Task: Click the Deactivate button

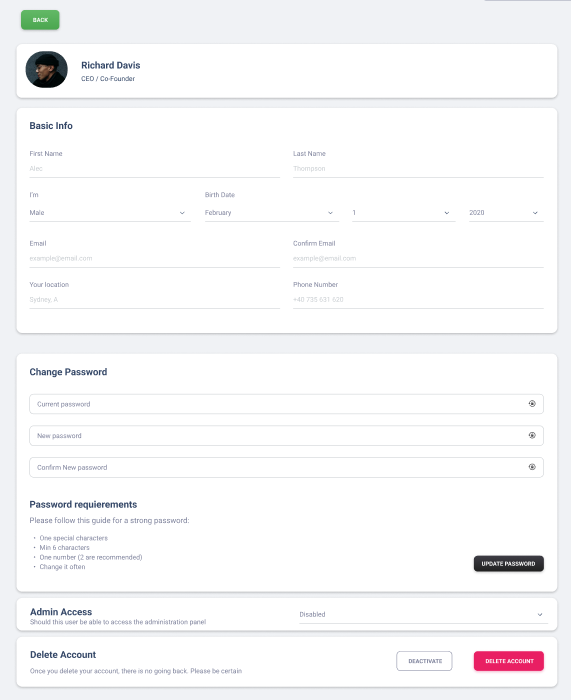Action: coord(424,661)
